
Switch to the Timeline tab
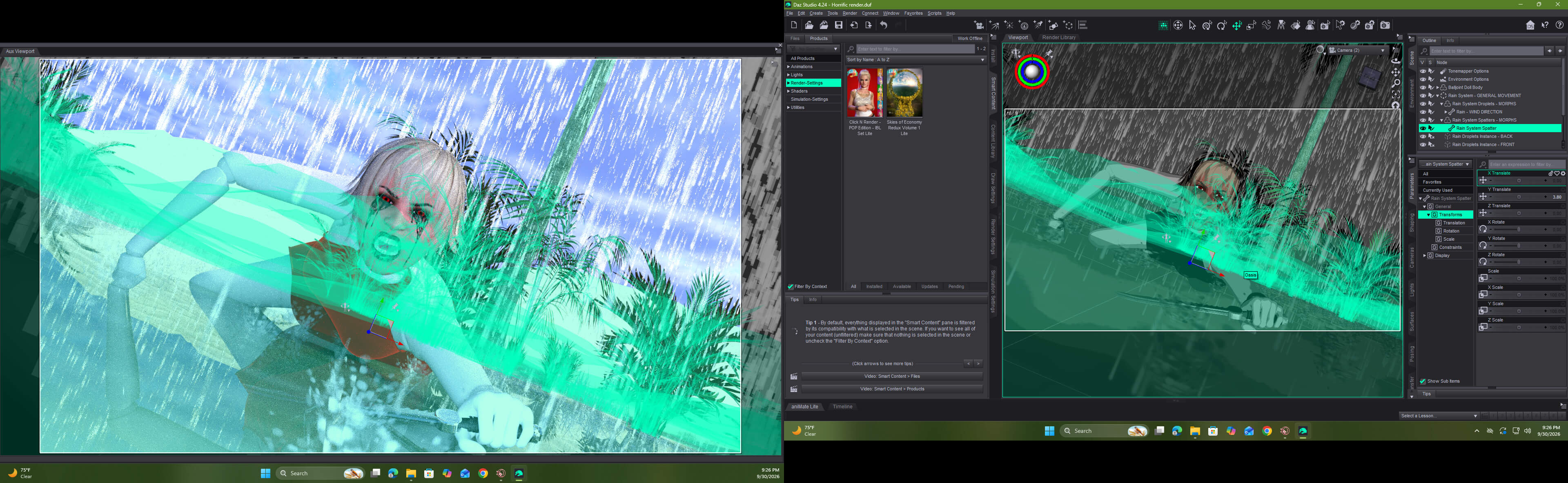click(x=842, y=406)
